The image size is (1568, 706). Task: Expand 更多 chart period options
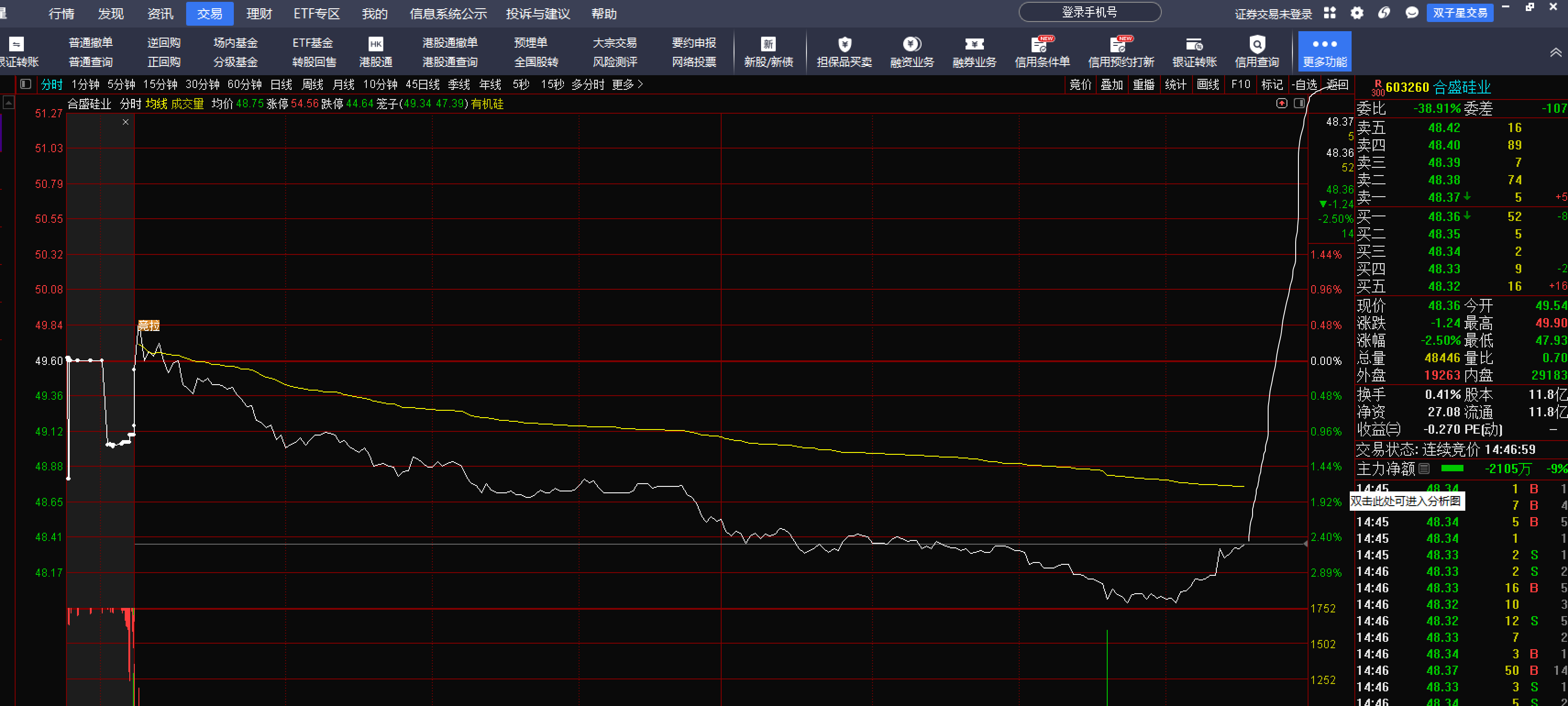point(627,85)
